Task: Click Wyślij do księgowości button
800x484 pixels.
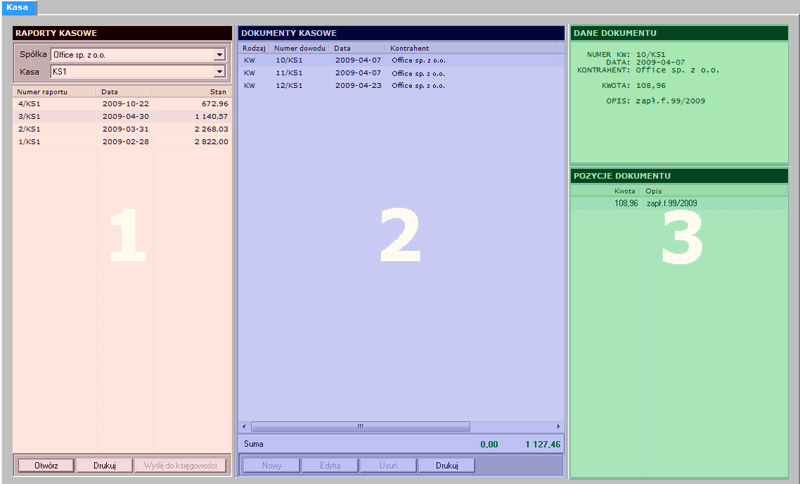Action: (180, 465)
